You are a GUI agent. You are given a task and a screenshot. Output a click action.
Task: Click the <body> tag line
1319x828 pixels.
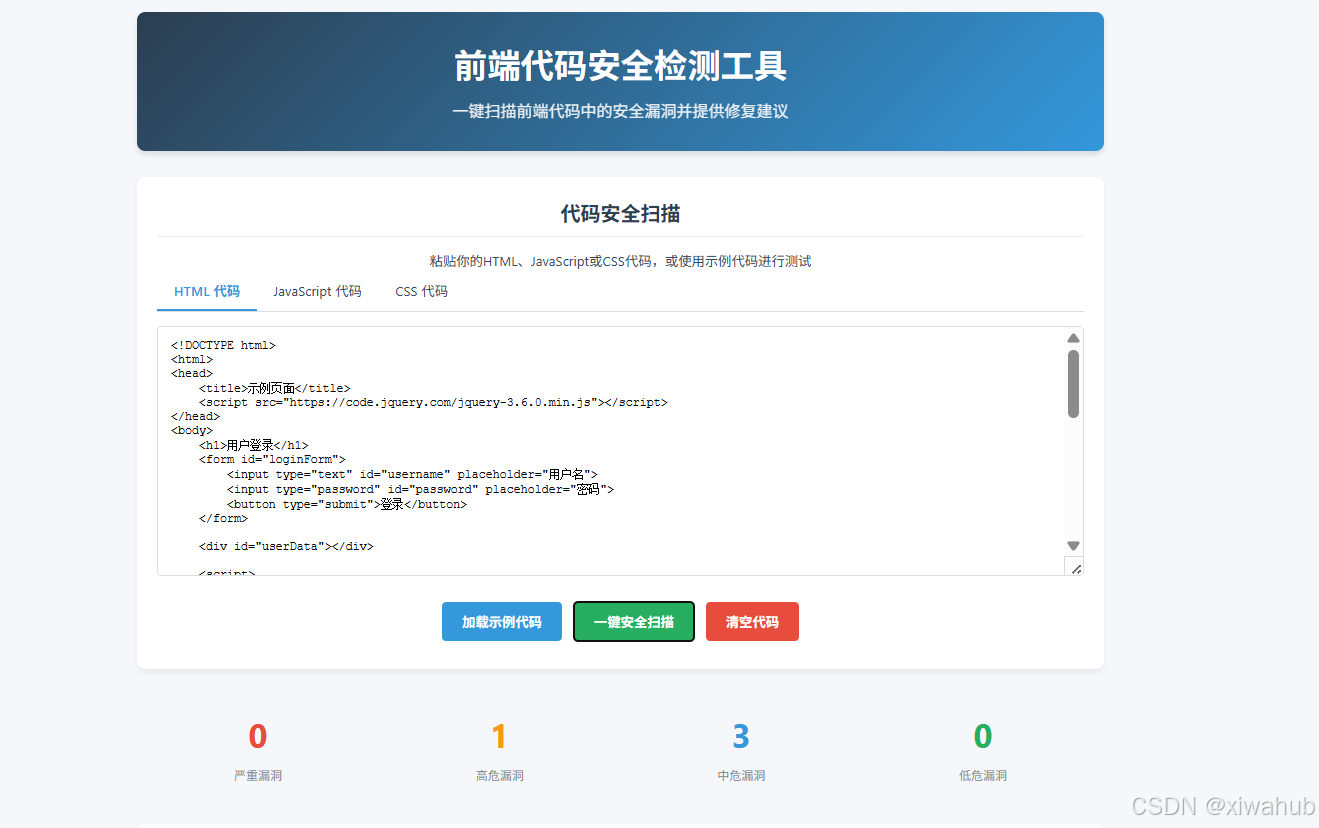191,431
